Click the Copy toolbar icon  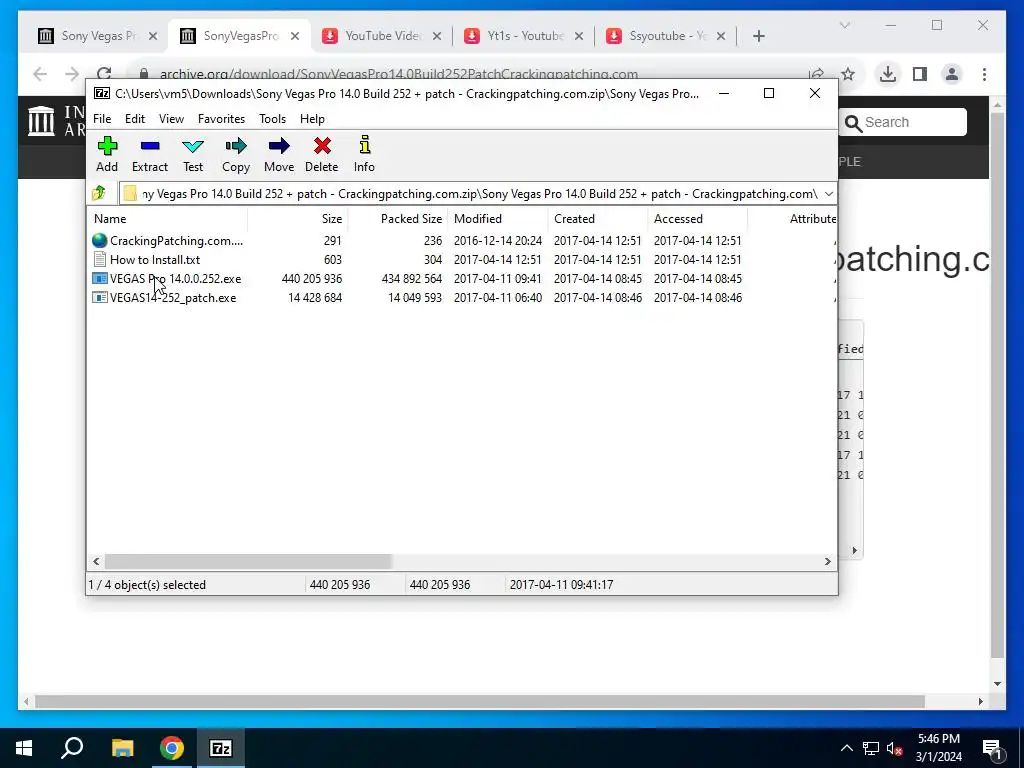click(236, 154)
